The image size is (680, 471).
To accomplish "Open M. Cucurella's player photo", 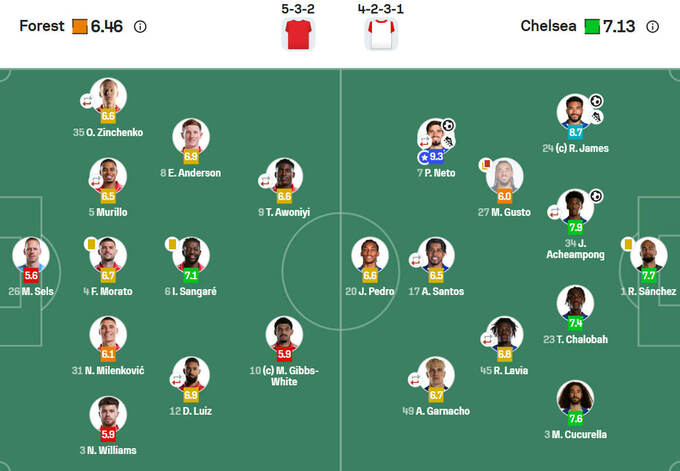I will coord(575,399).
